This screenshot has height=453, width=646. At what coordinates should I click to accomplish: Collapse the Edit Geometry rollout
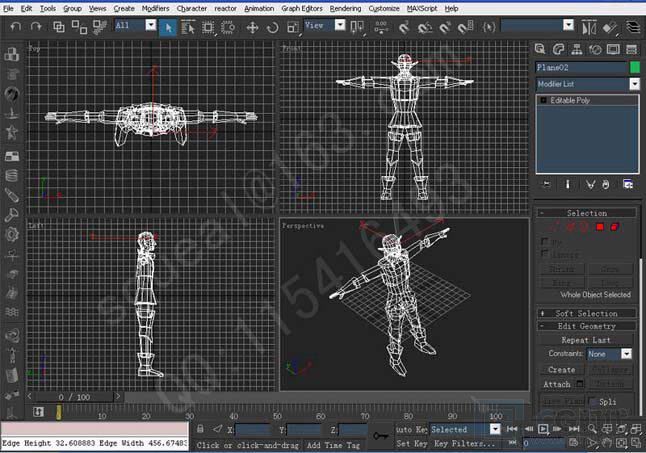click(x=587, y=326)
